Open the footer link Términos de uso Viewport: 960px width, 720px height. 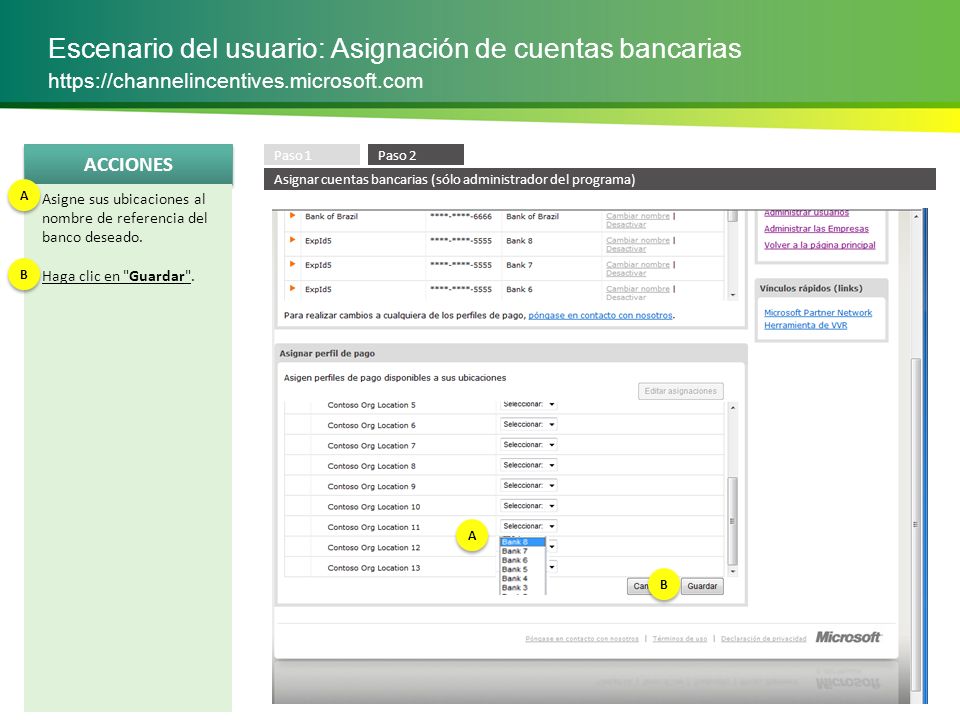(680, 639)
